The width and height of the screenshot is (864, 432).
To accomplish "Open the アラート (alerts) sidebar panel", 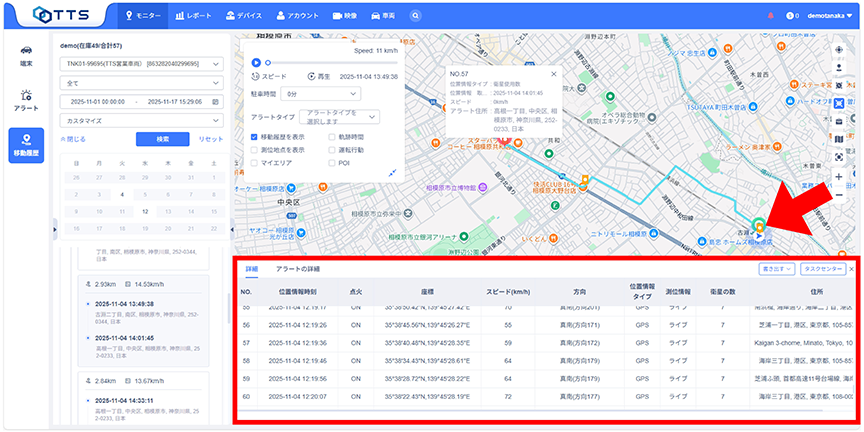I will click(x=27, y=98).
